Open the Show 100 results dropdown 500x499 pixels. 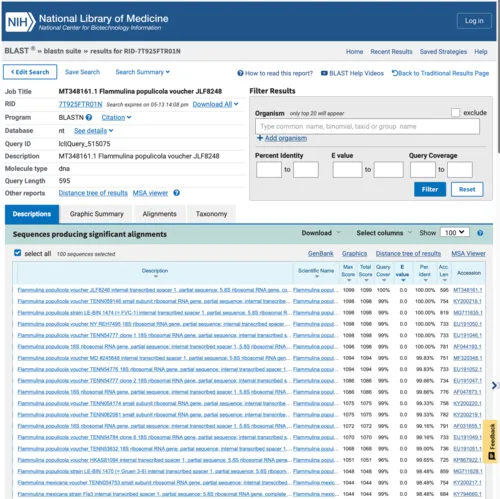pyautogui.click(x=455, y=232)
